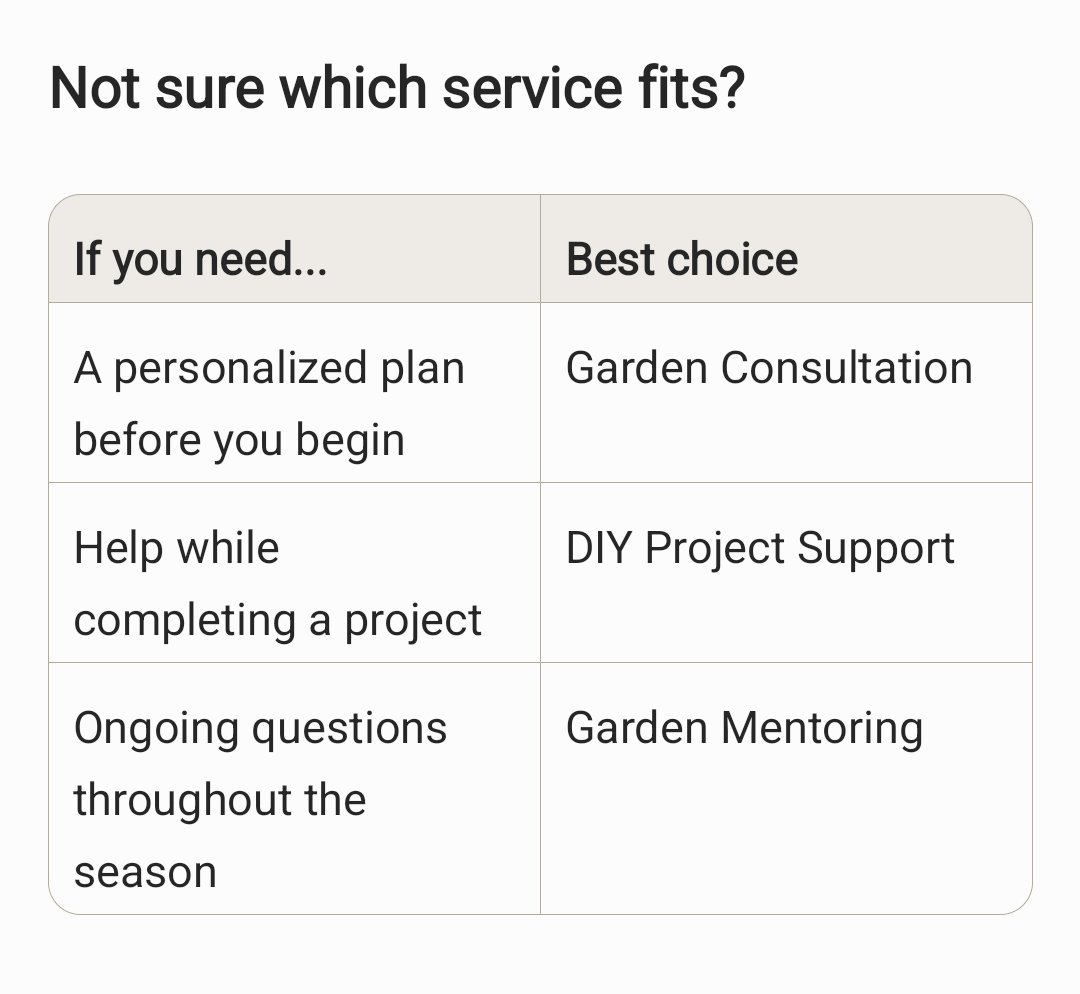Viewport: 1080px width, 994px height.
Task: Click the "Not sure which service fits?" heading
Action: [x=397, y=88]
